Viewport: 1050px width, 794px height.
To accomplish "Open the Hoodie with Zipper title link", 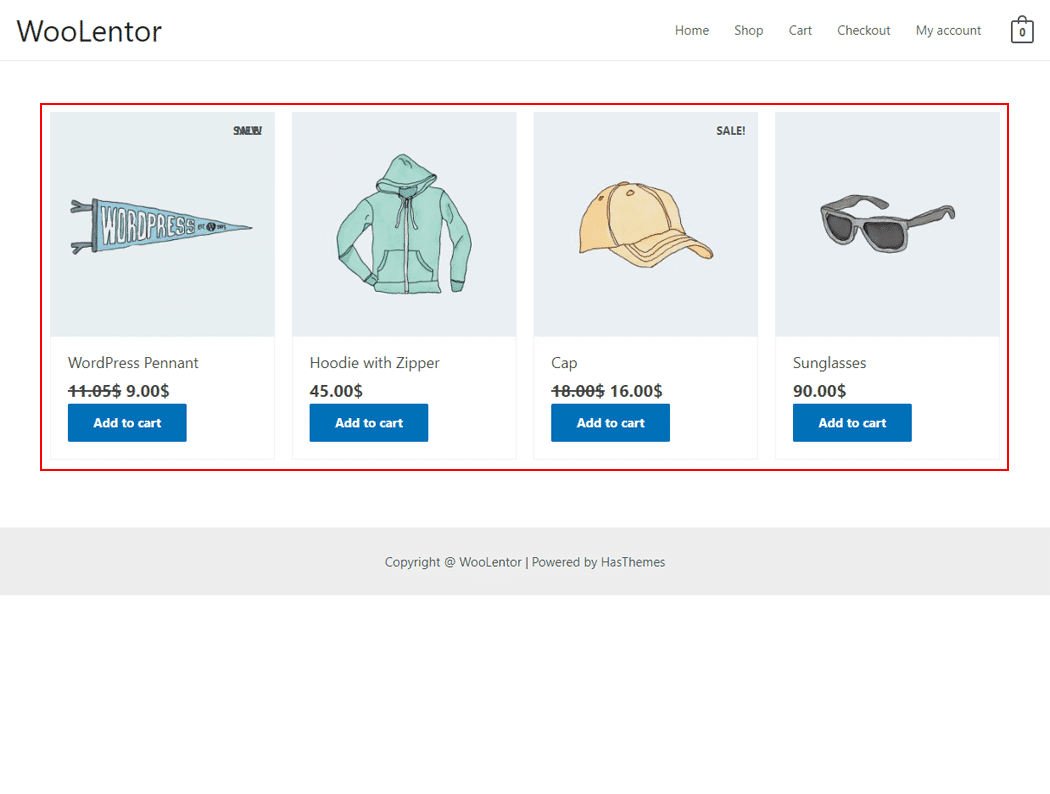I will (x=374, y=363).
